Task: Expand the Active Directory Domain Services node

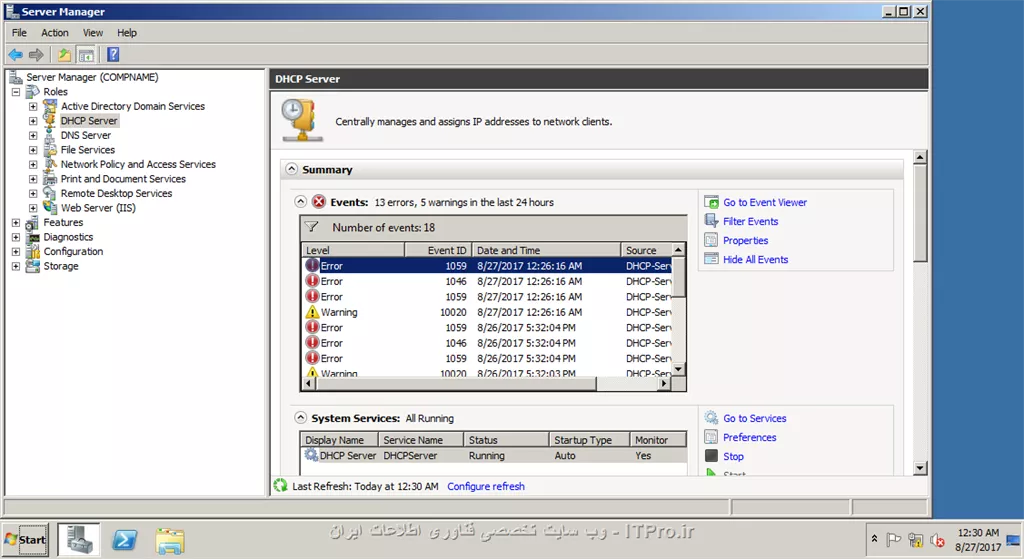Action: (33, 106)
